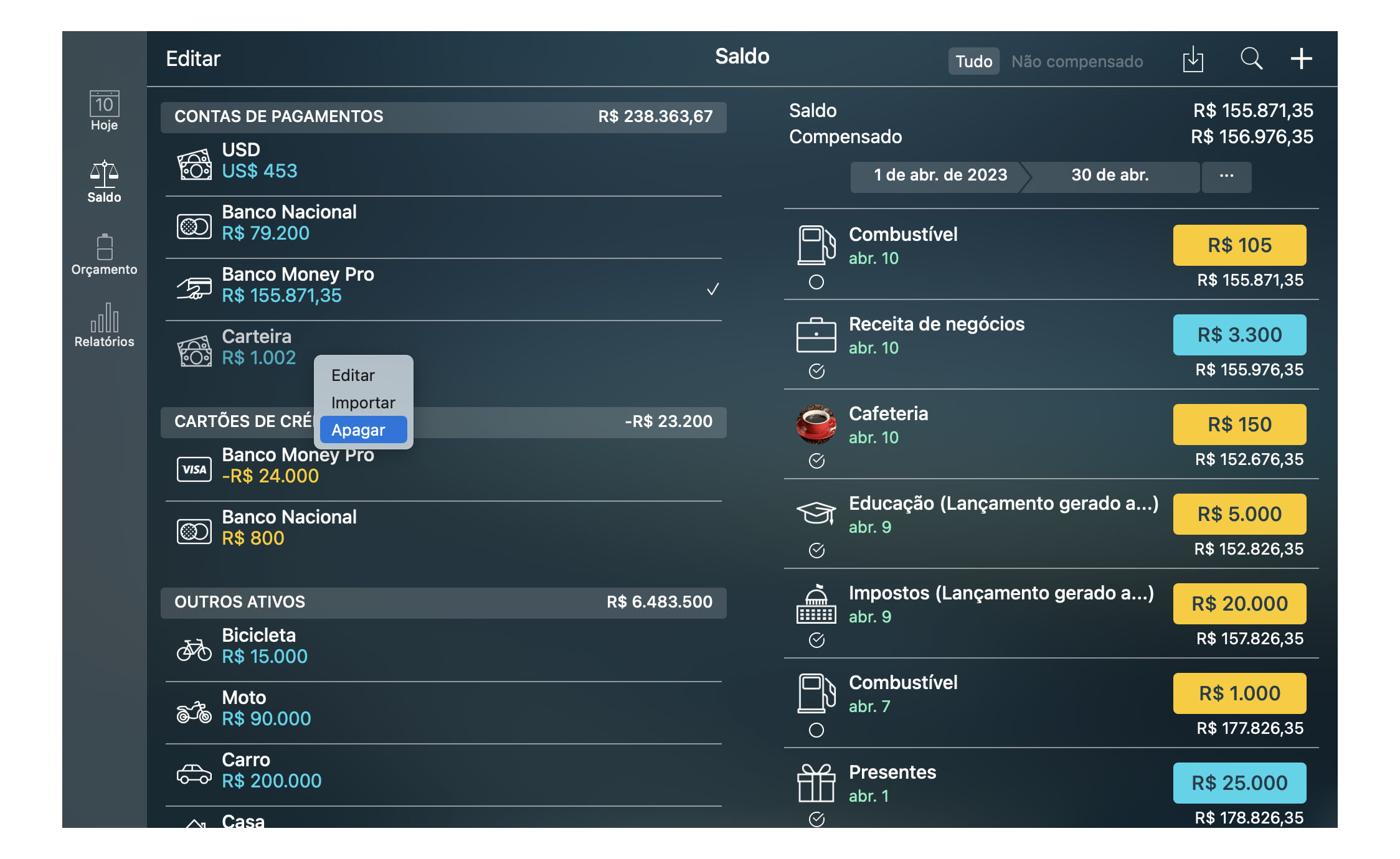Click the R$ 150 amount button

pos(1239,425)
